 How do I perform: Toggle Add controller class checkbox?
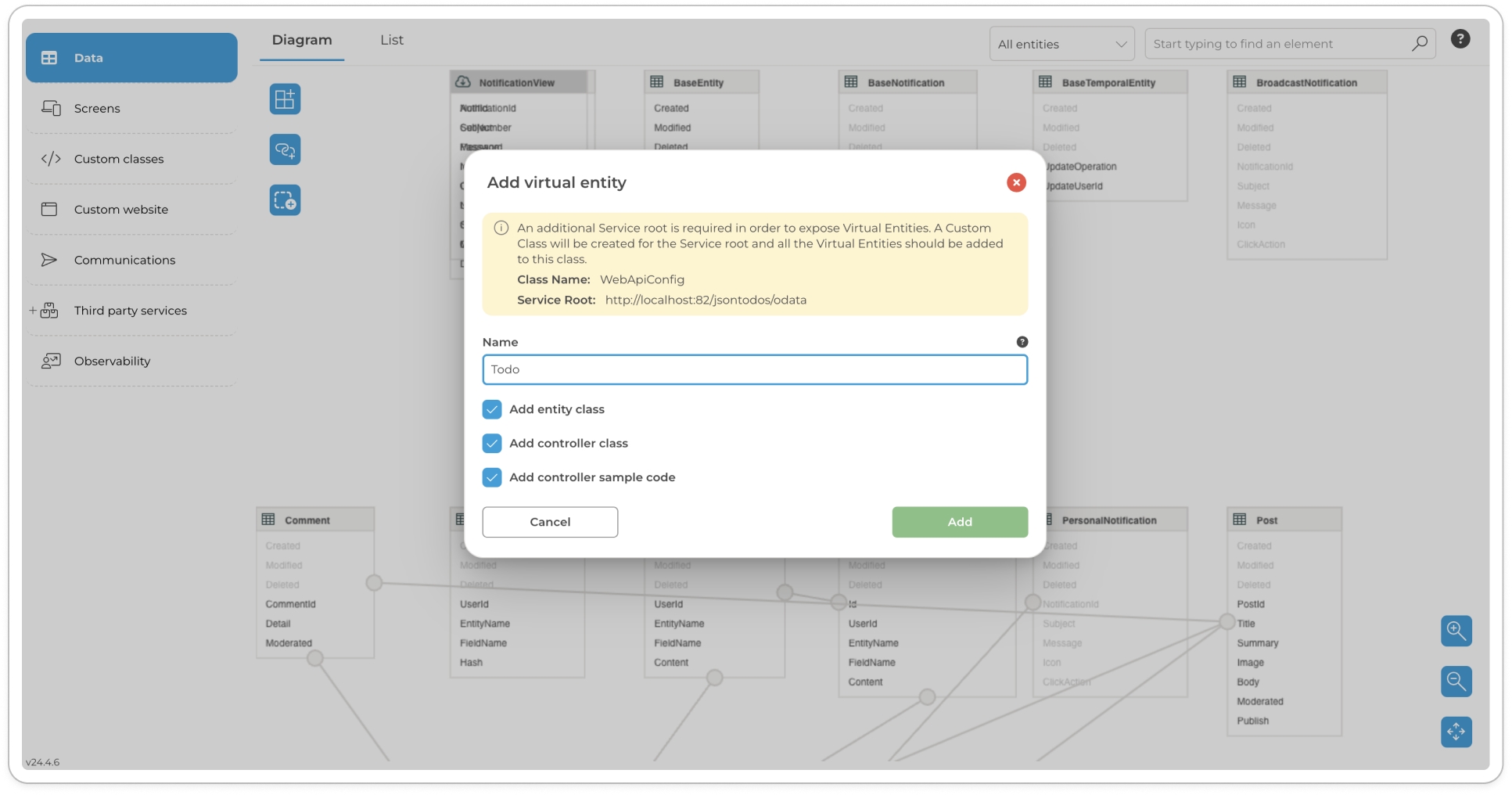tap(492, 444)
